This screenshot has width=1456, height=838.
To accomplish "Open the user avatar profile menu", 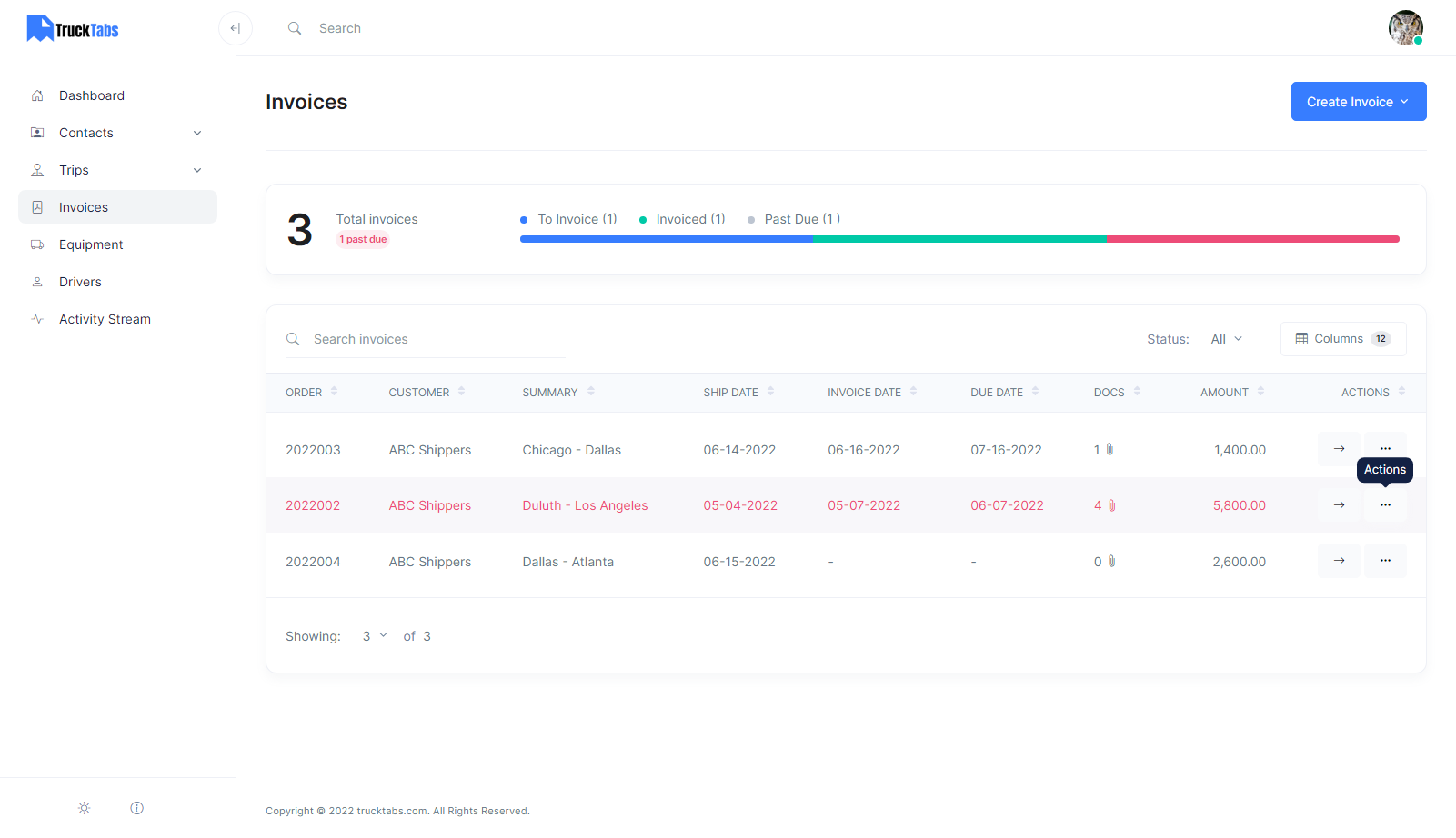I will pyautogui.click(x=1405, y=28).
